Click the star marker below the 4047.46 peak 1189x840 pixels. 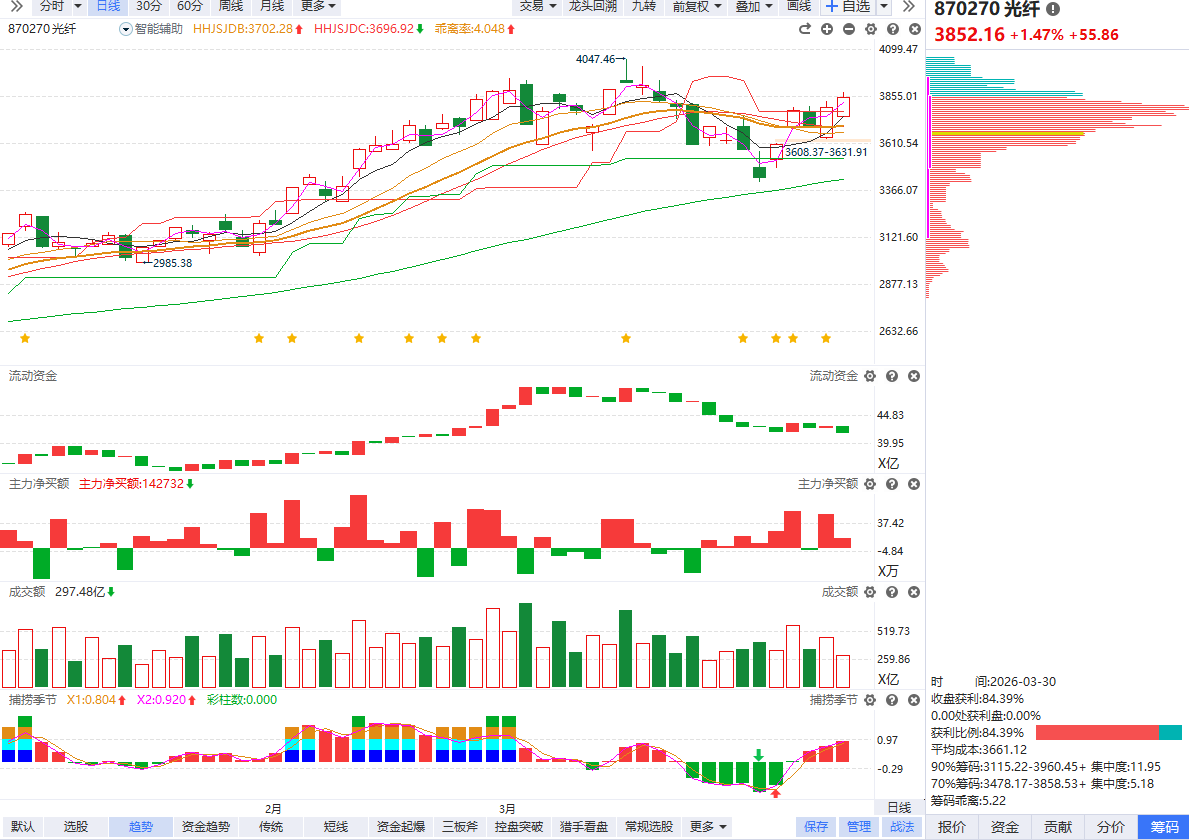[626, 339]
